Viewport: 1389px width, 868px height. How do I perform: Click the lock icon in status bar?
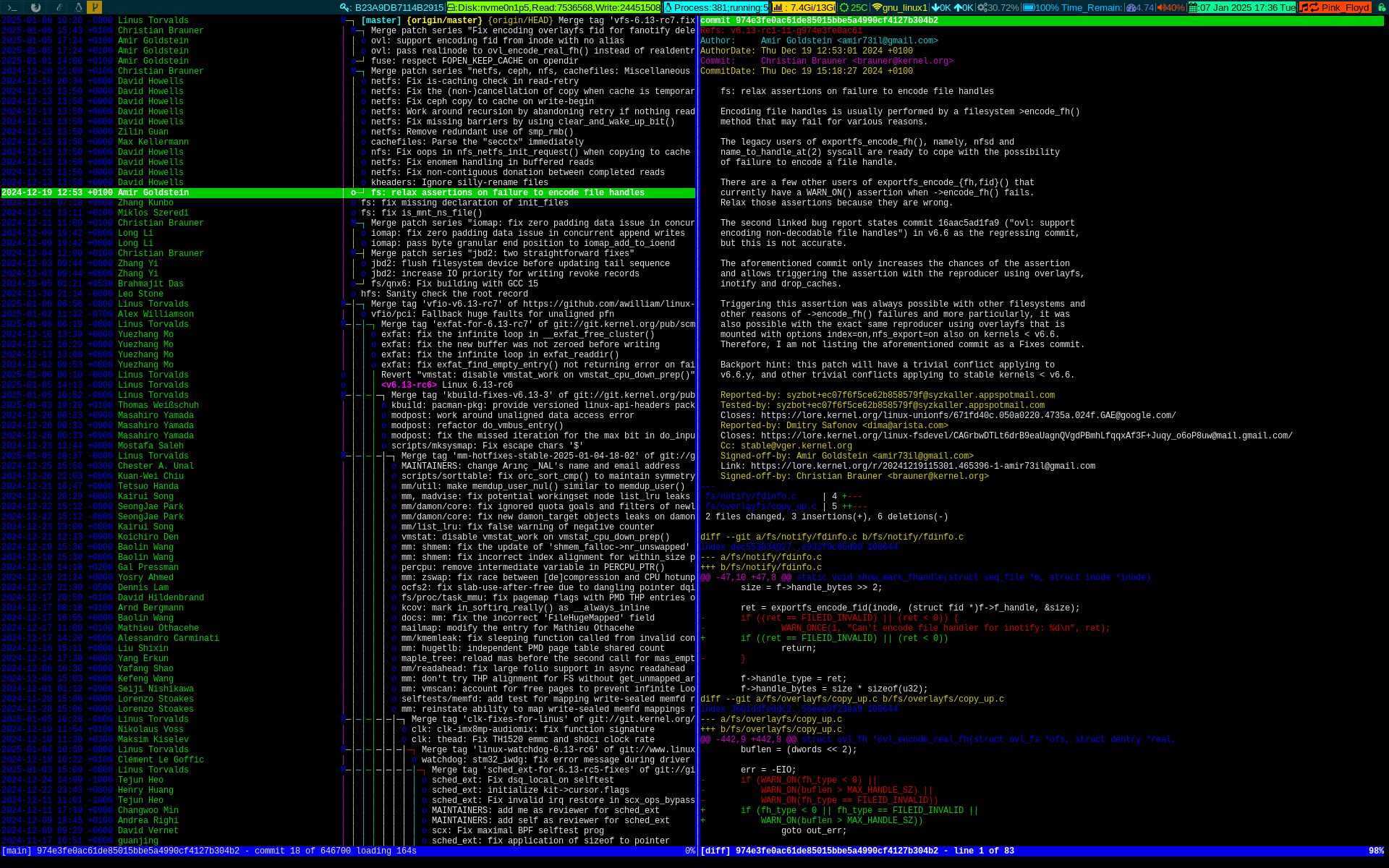pos(1381,7)
